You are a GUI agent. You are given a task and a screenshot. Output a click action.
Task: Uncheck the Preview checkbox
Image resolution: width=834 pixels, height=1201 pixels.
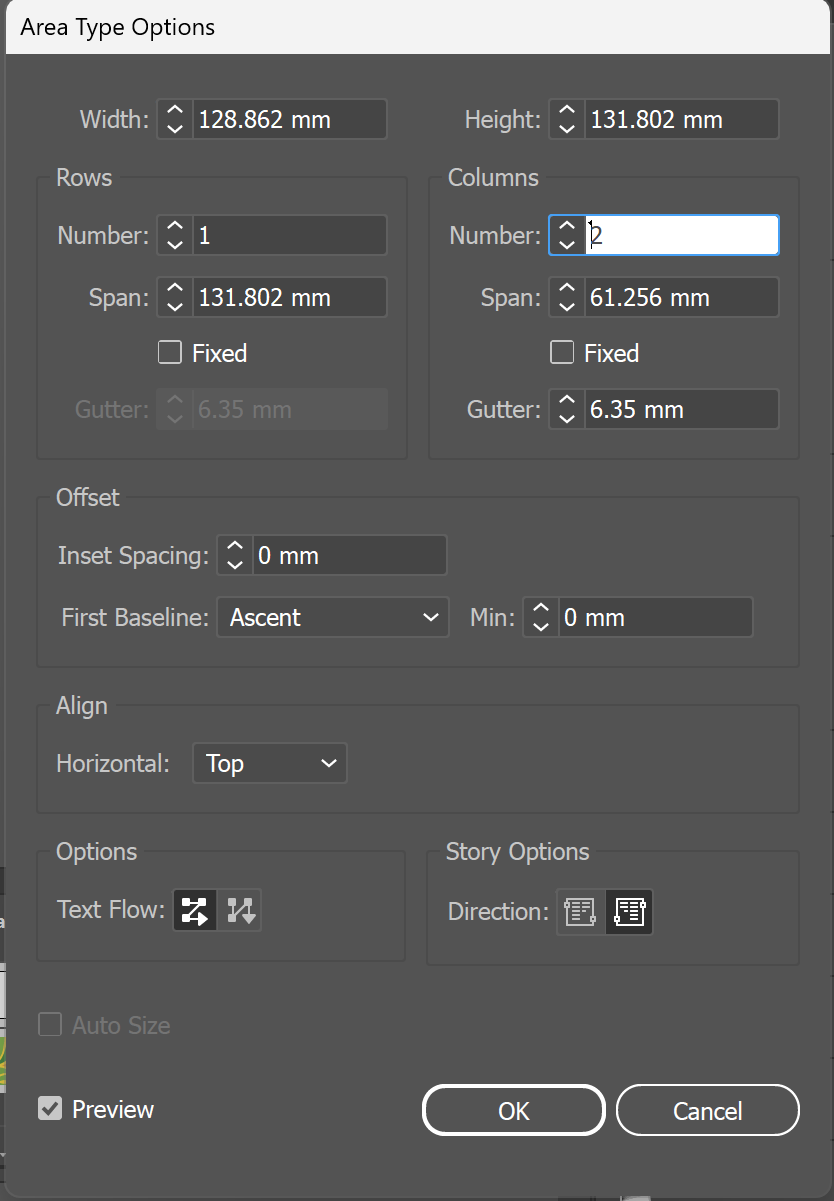coord(50,1109)
